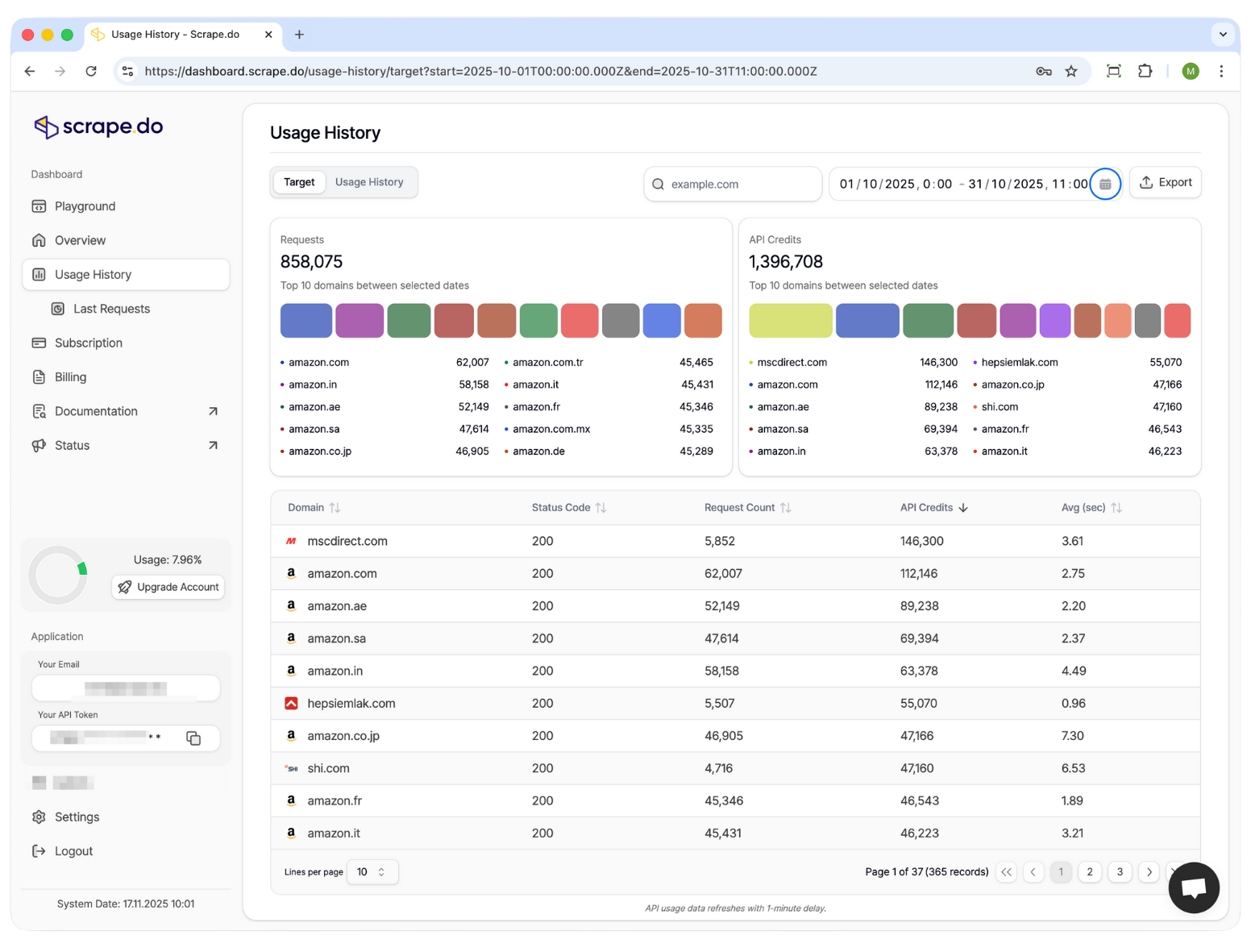Click the Upgrade Account button
Screen dimensions: 1251x952
[168, 587]
